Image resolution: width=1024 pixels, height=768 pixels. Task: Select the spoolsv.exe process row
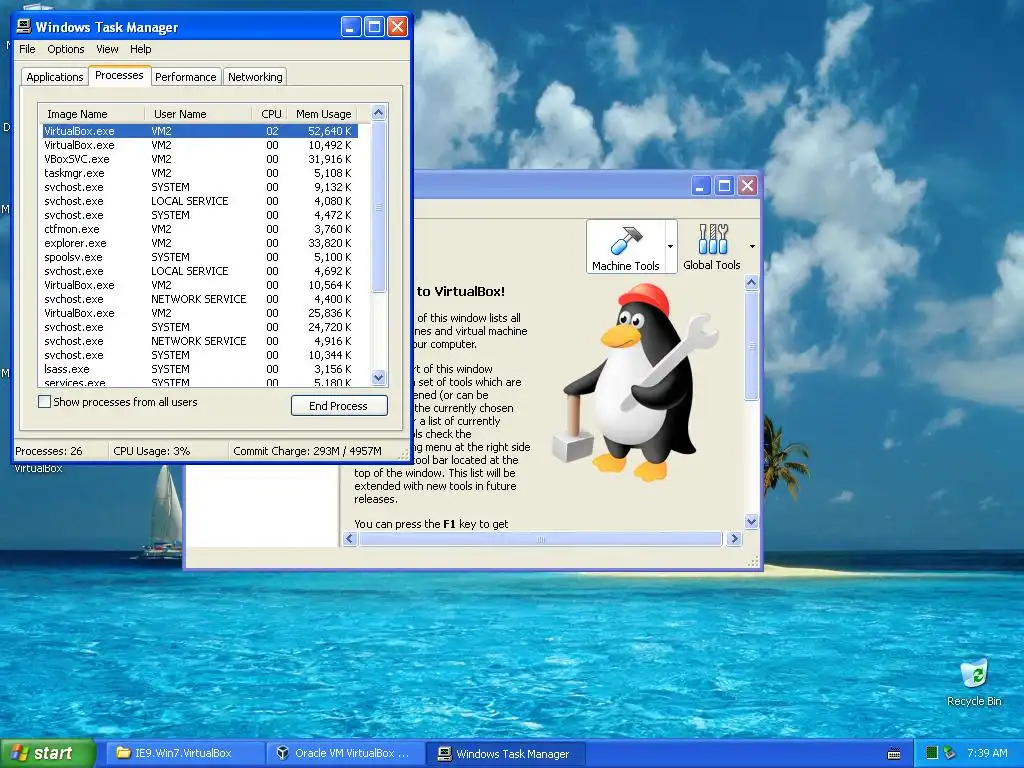pos(200,257)
